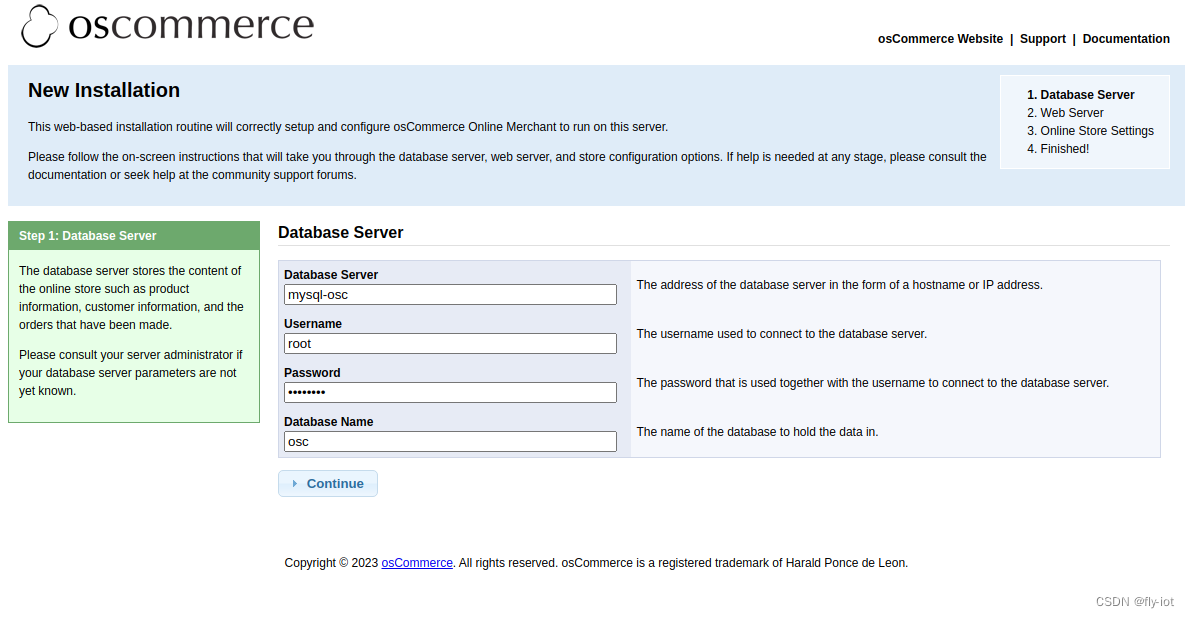Focus the Password input field
1190x618 pixels.
pyautogui.click(x=450, y=393)
